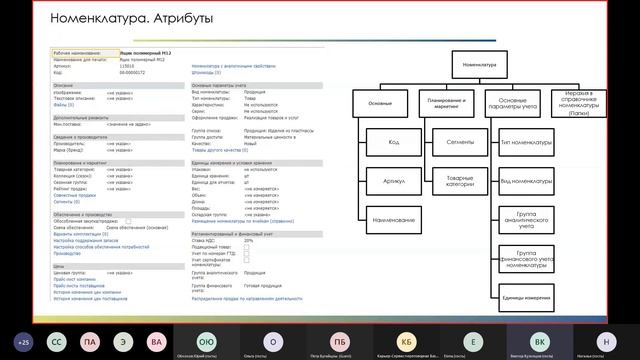Open Номенклатура с аналогичными свойствами link

234,66
